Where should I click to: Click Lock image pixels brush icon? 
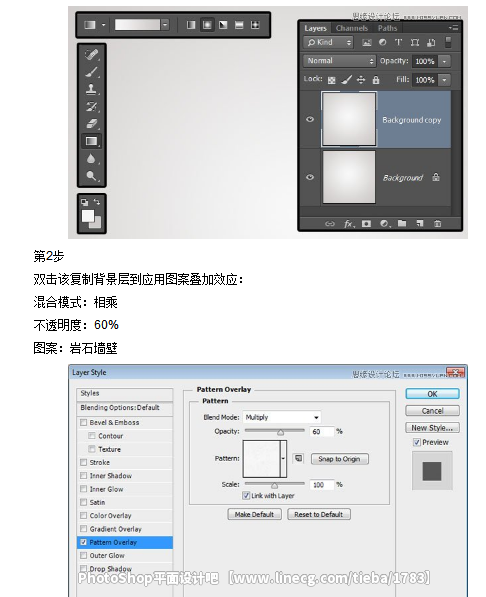click(x=347, y=80)
